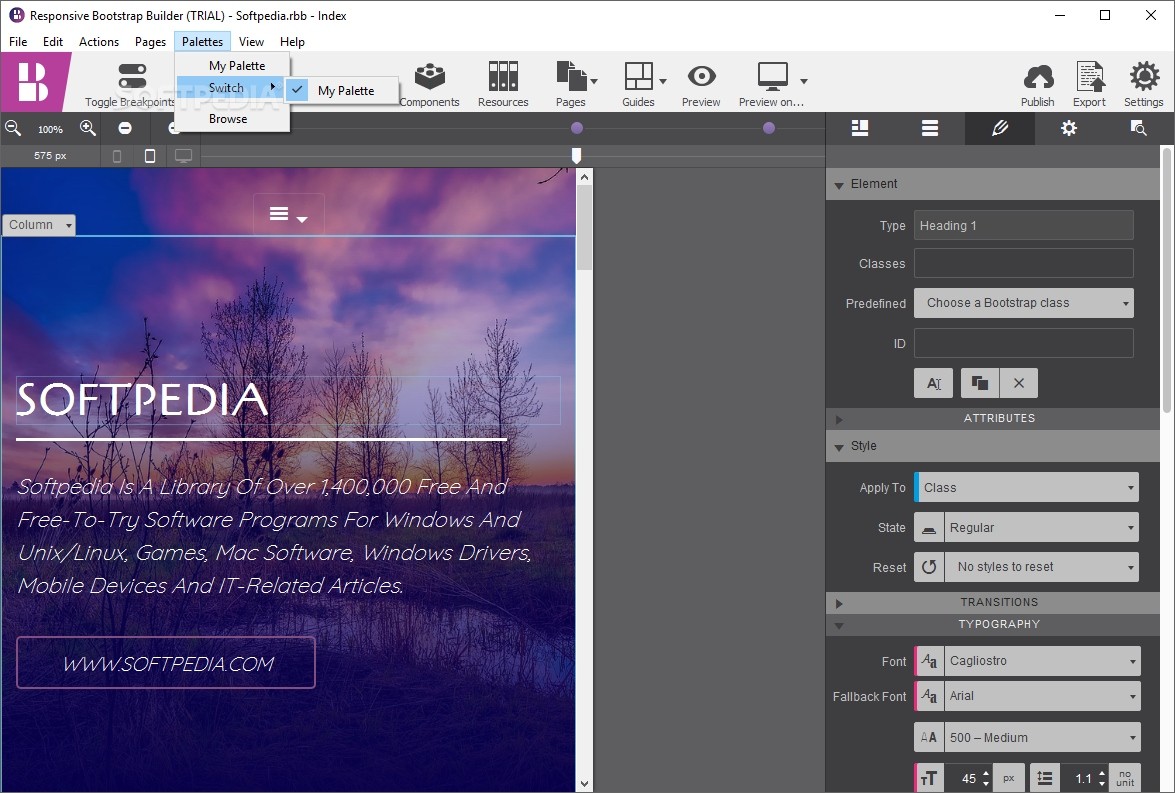Click the zoom out magnifier icon
Image resolution: width=1175 pixels, height=793 pixels.
[13, 128]
